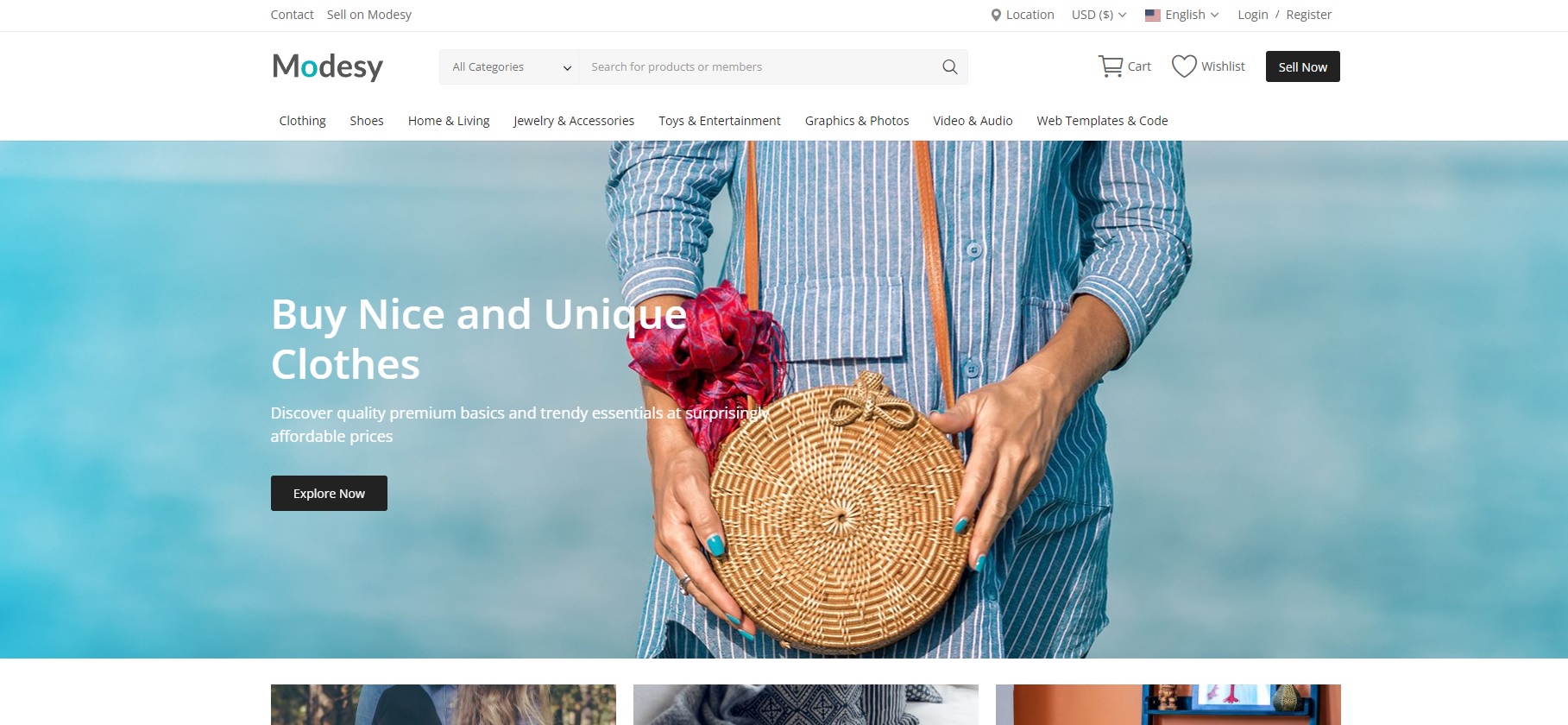
Task: Click the Wishlist heart icon
Action: (1184, 66)
